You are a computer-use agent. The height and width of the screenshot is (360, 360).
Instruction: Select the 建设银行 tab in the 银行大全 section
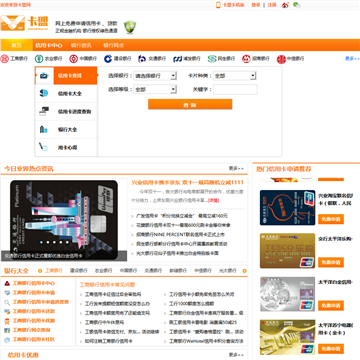pyautogui.click(x=79, y=271)
